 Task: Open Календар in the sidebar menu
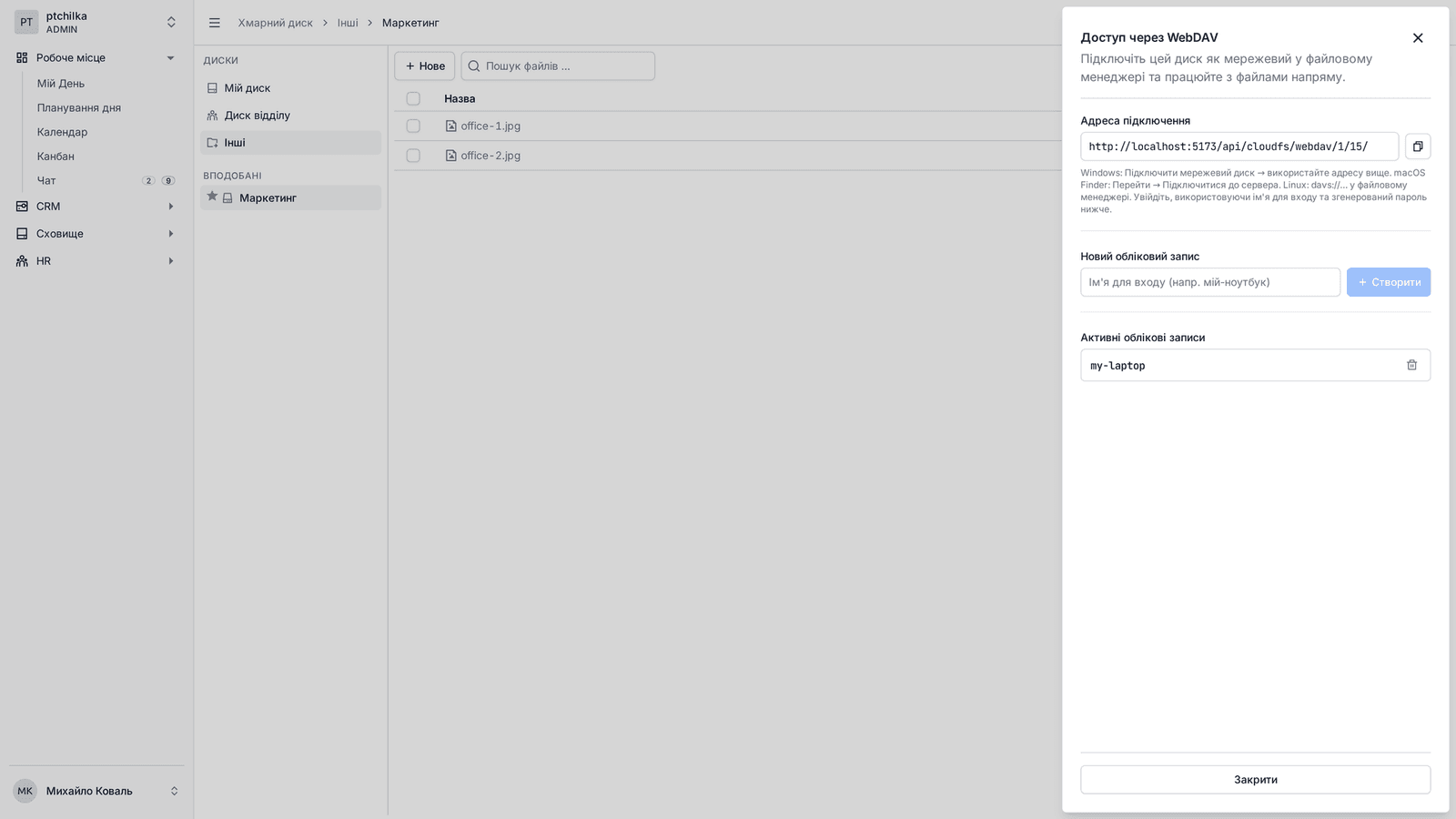(x=62, y=132)
